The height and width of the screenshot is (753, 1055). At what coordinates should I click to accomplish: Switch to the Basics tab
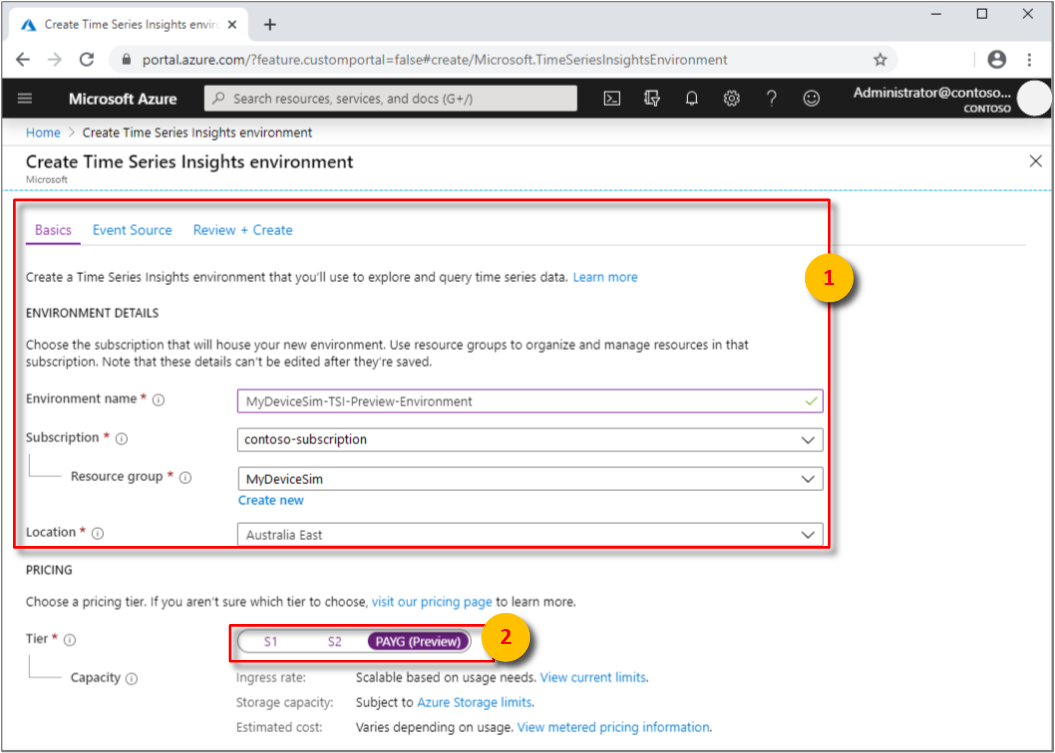[x=53, y=230]
